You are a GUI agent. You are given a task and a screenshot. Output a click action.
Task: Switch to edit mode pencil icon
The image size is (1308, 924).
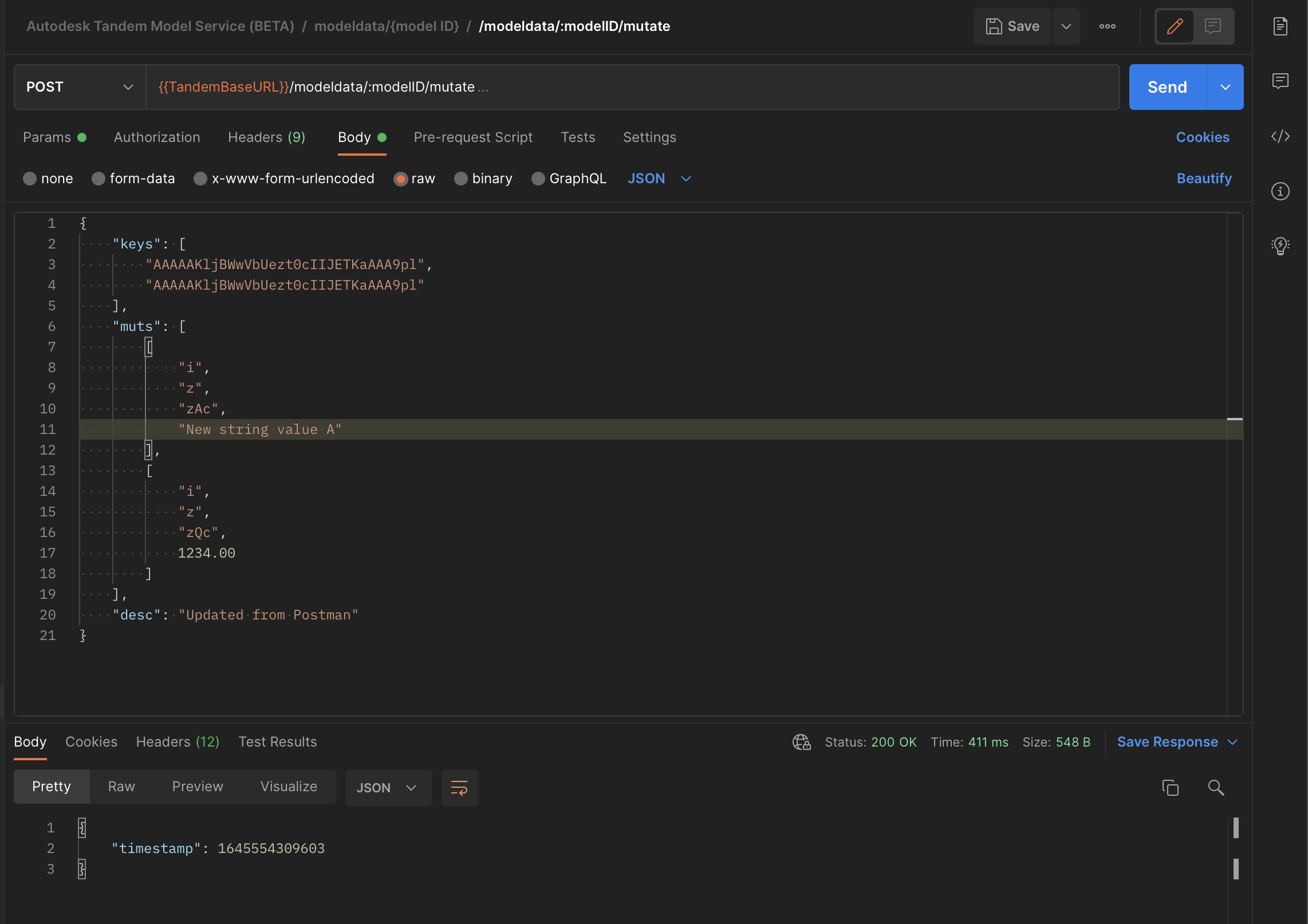click(x=1175, y=26)
